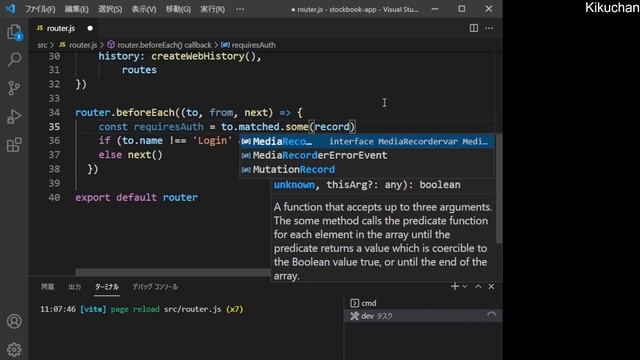640x360 pixels.
Task: Click 'record' argument on line 35
Action: pos(332,127)
